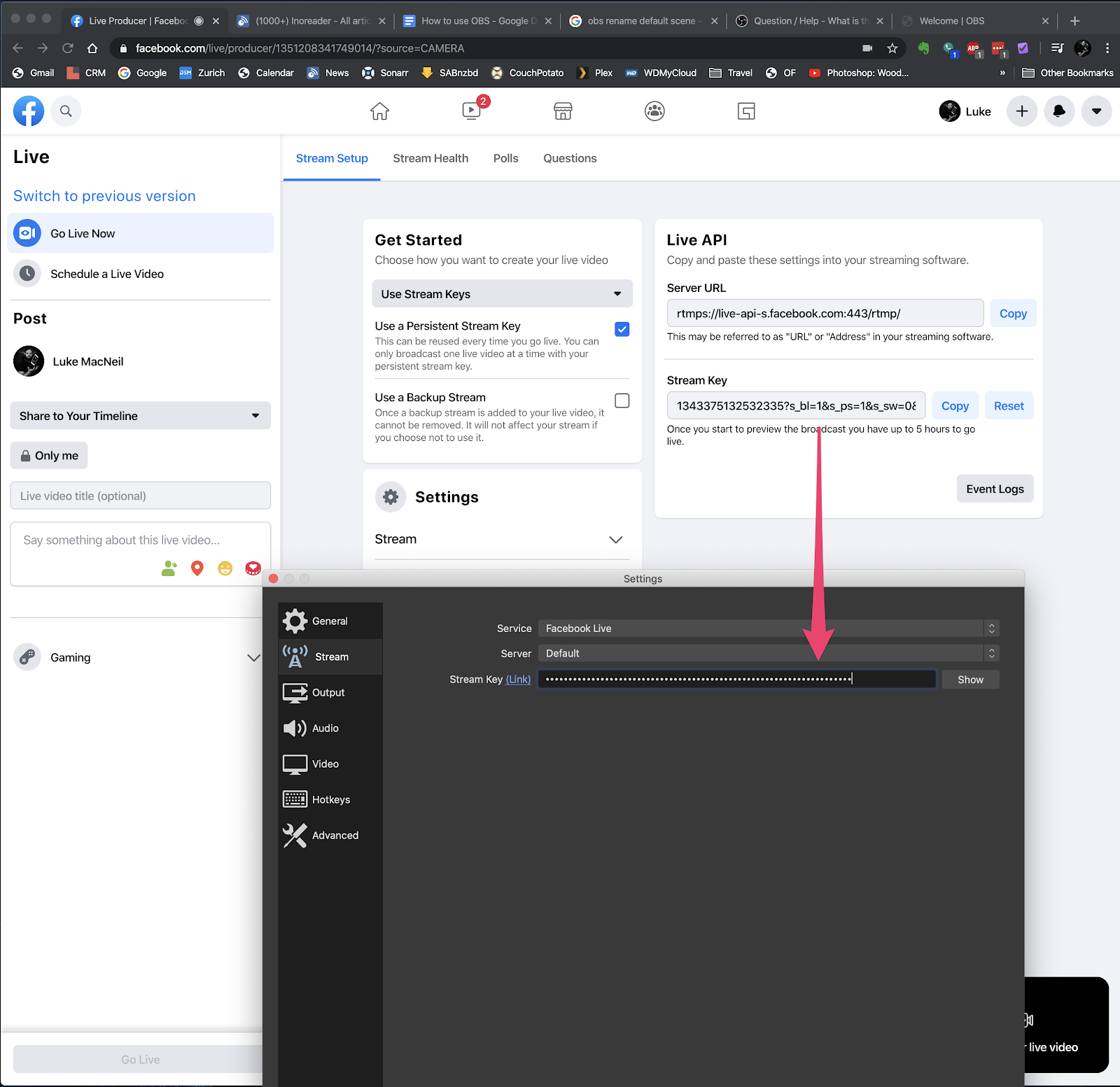Screen dimensions: 1120x1087
Task: Click Chrome home button
Action: click(92, 48)
